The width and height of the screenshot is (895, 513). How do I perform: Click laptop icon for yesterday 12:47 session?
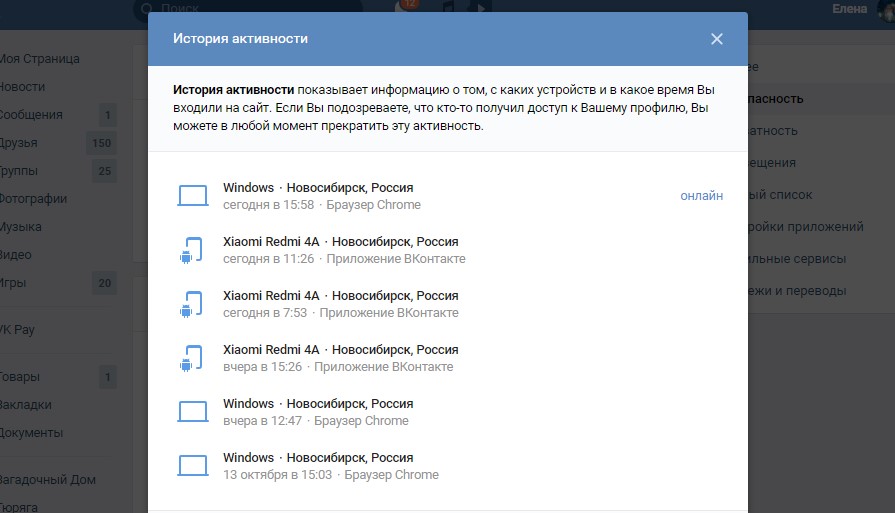point(192,412)
